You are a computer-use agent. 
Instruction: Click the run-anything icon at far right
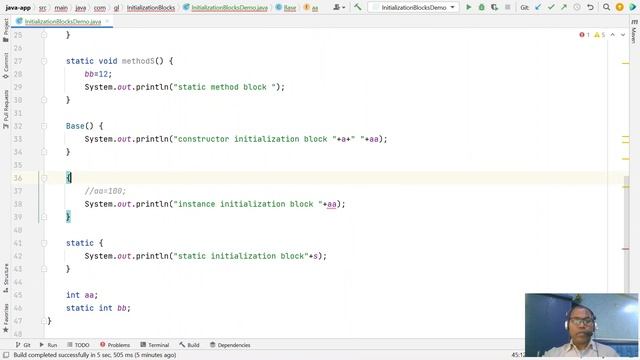pos(633,7)
